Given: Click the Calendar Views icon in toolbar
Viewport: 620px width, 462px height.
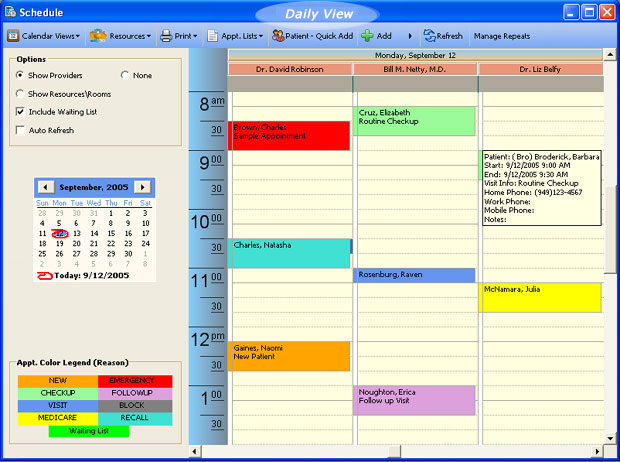Looking at the screenshot, I should click(x=14, y=36).
